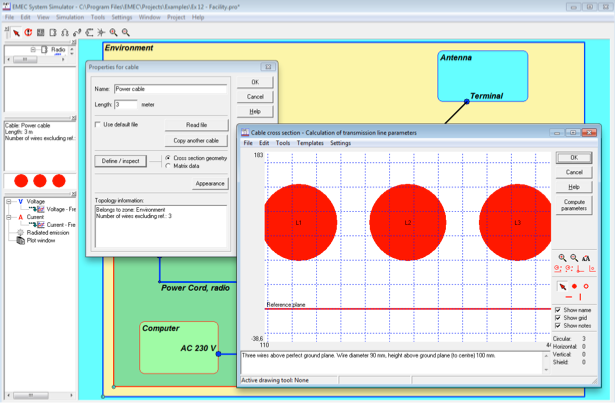Click the red circular source icon in toolbar

coord(28,33)
